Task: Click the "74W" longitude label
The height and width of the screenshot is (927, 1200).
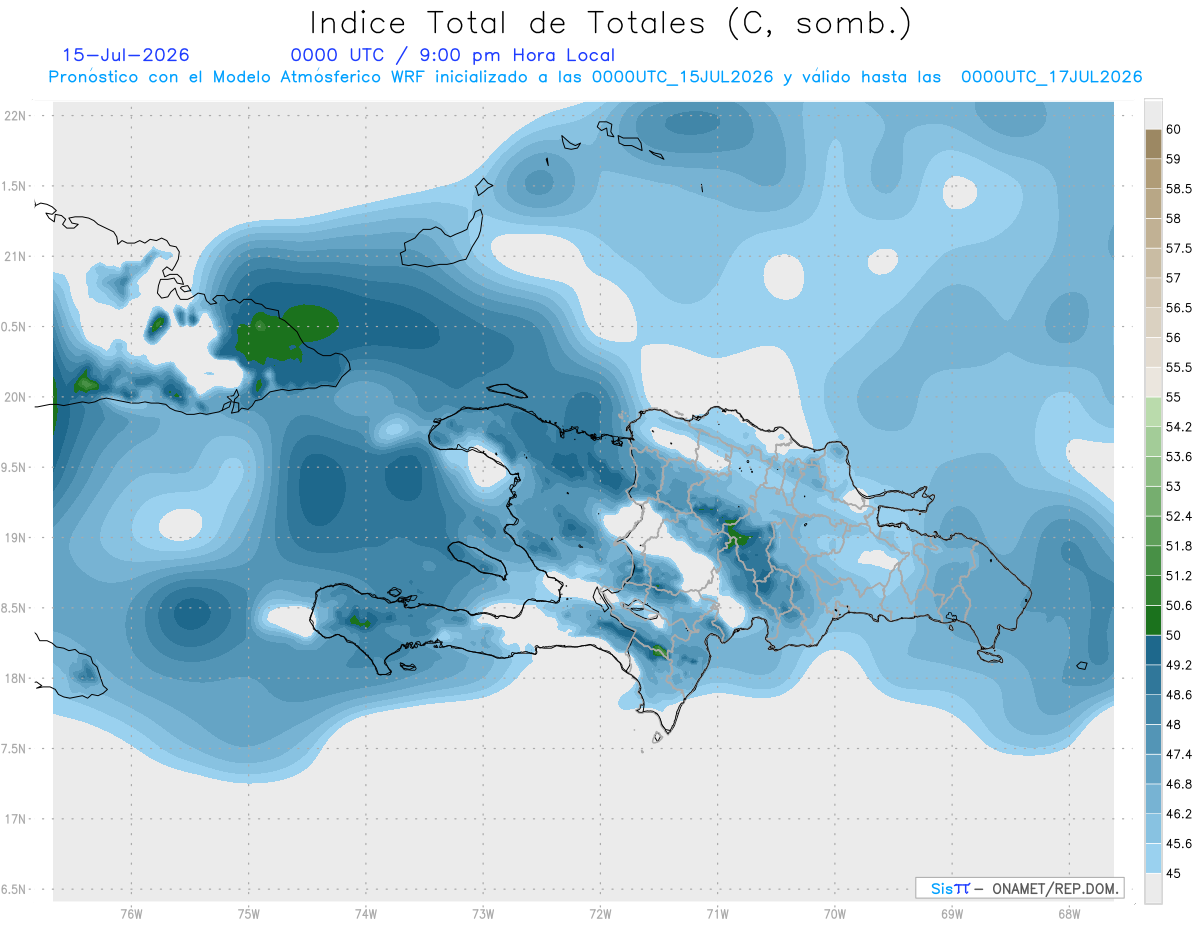Action: pos(365,914)
